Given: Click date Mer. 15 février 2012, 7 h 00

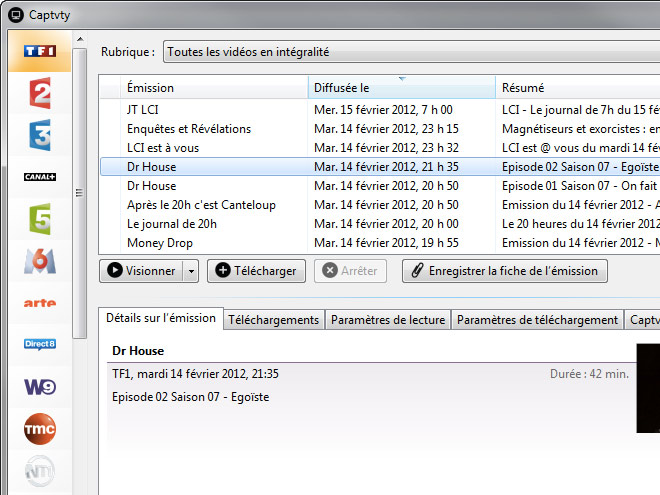Looking at the screenshot, I should pos(383,110).
